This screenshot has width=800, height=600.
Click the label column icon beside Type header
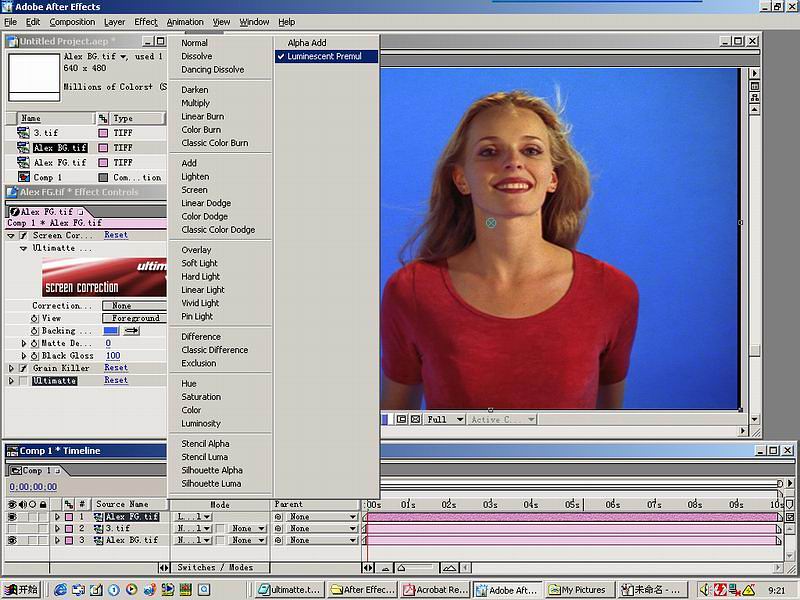click(103, 118)
